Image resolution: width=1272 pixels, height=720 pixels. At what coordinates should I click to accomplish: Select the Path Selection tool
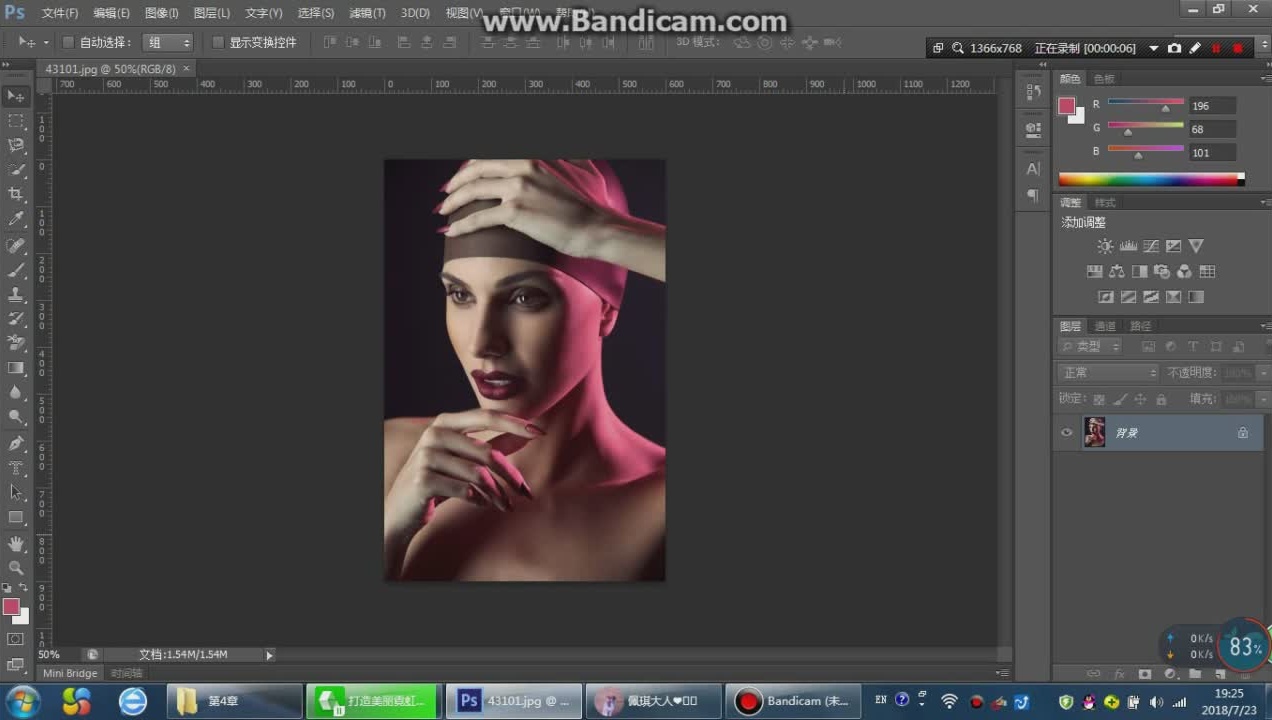point(16,492)
